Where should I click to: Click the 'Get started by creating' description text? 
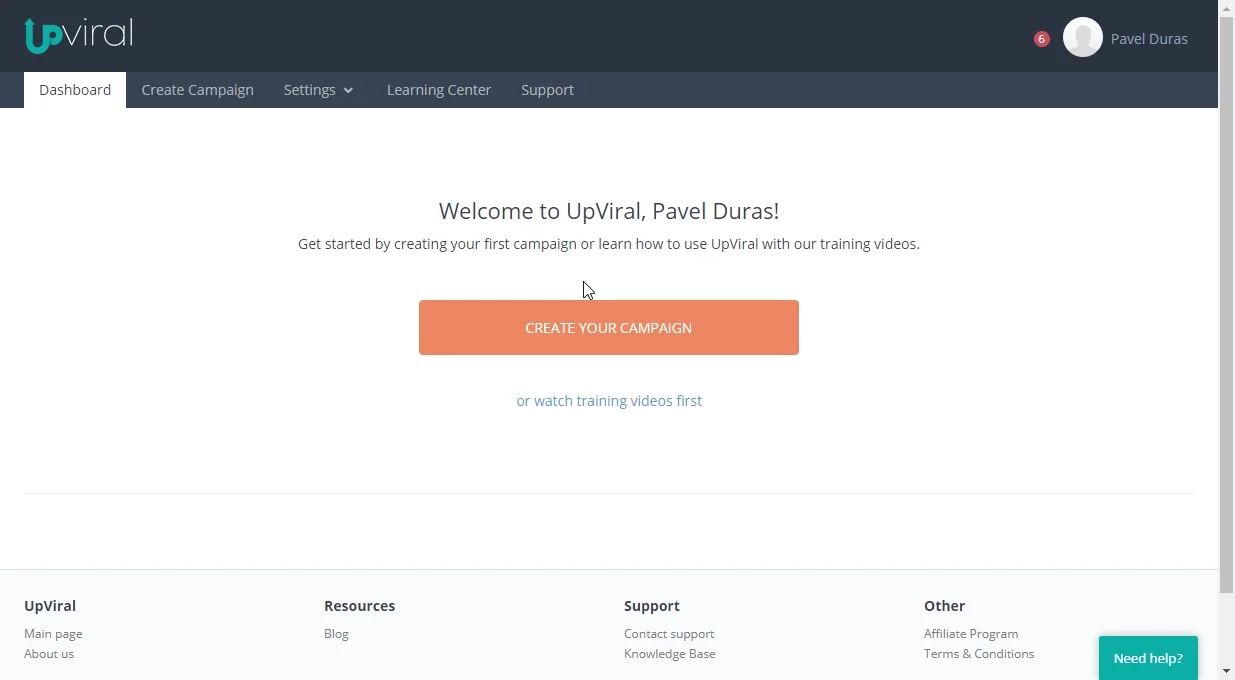(609, 244)
